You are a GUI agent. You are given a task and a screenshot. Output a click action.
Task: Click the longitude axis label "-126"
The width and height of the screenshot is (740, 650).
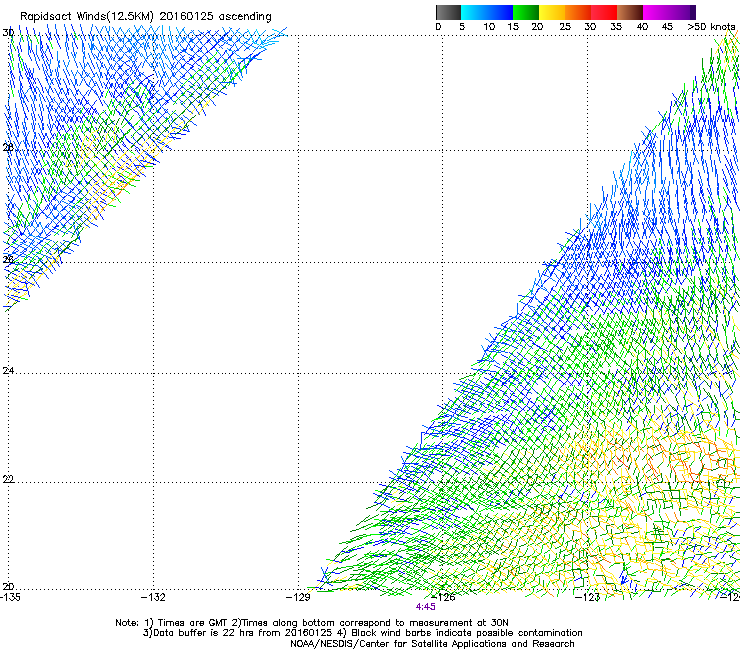[x=443, y=597]
